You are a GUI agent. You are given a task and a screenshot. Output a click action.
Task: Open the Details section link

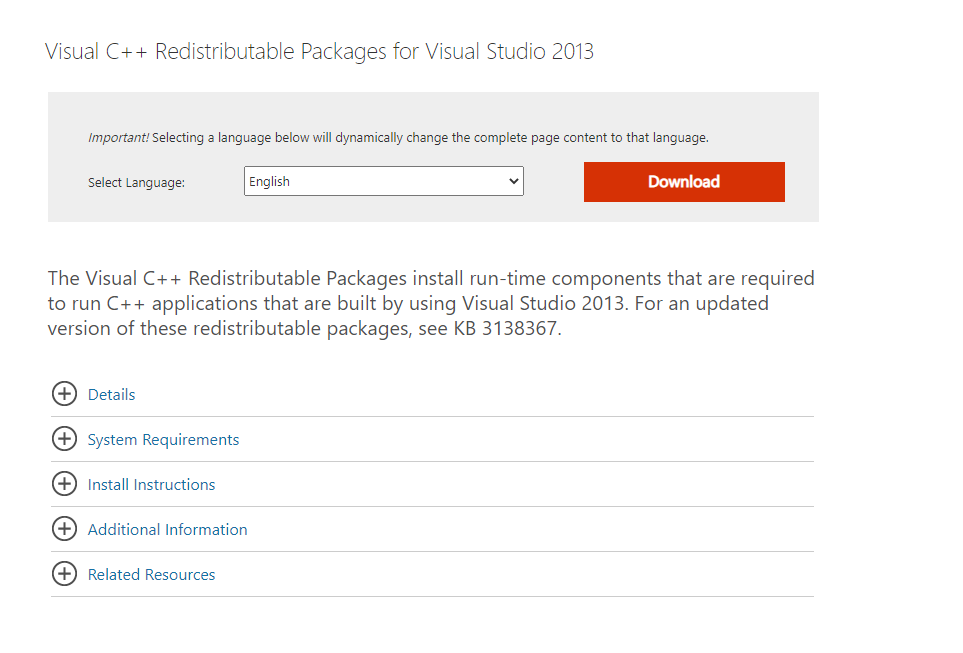tap(111, 394)
